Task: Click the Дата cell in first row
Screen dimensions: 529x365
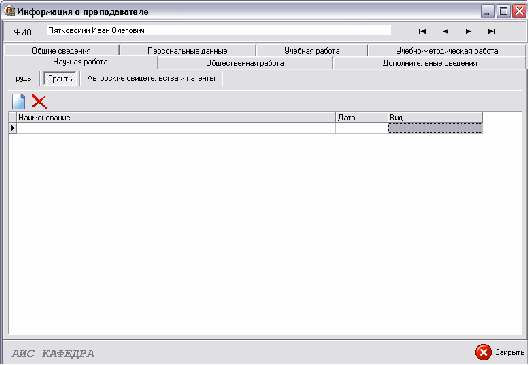Action: [x=362, y=128]
